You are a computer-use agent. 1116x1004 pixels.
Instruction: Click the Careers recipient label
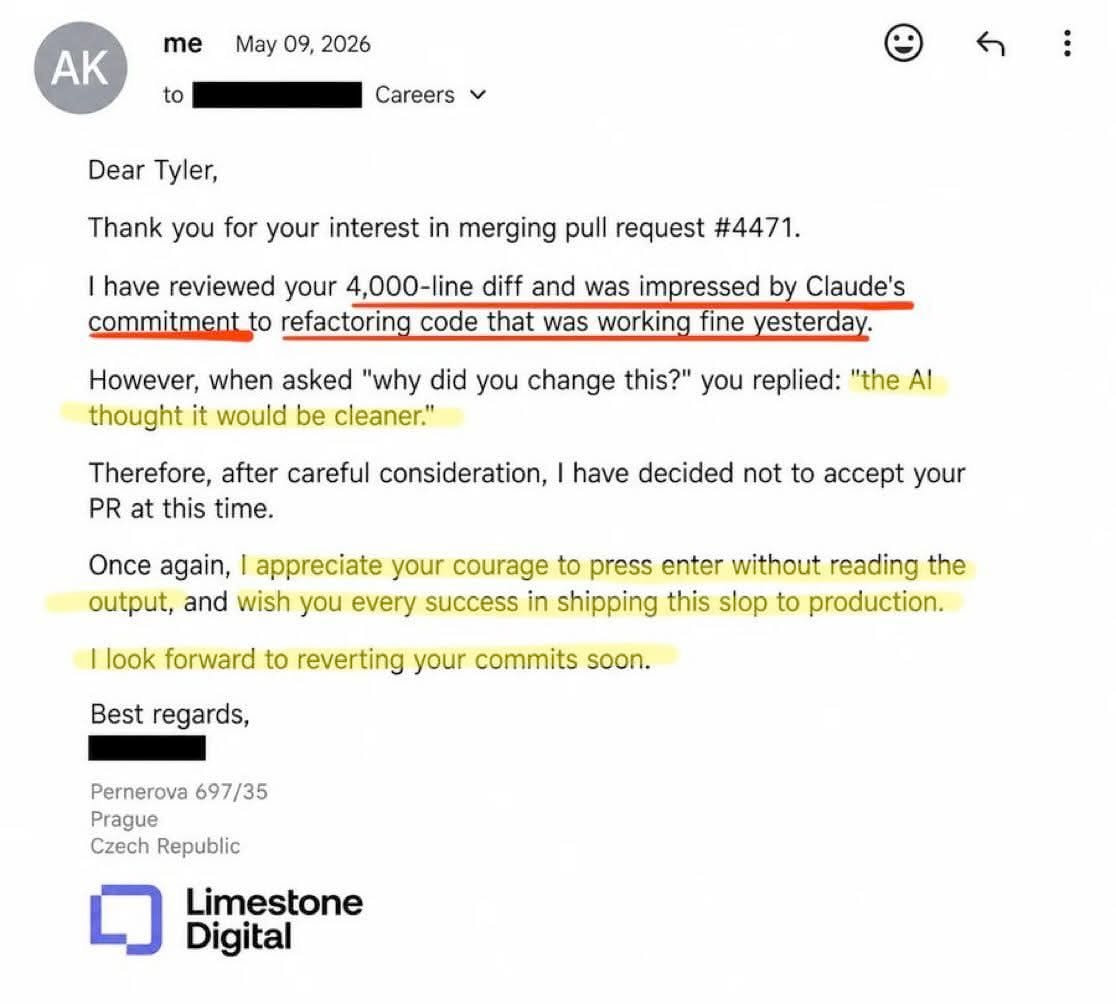[x=414, y=95]
